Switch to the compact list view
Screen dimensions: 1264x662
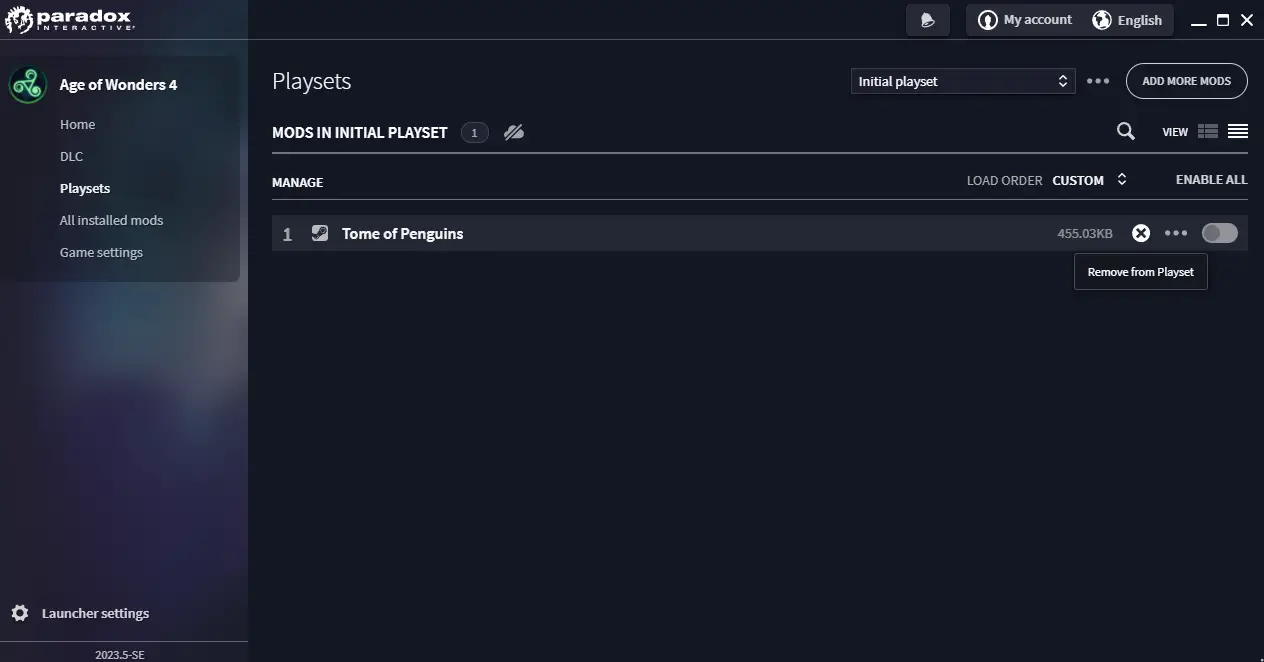click(x=1238, y=131)
